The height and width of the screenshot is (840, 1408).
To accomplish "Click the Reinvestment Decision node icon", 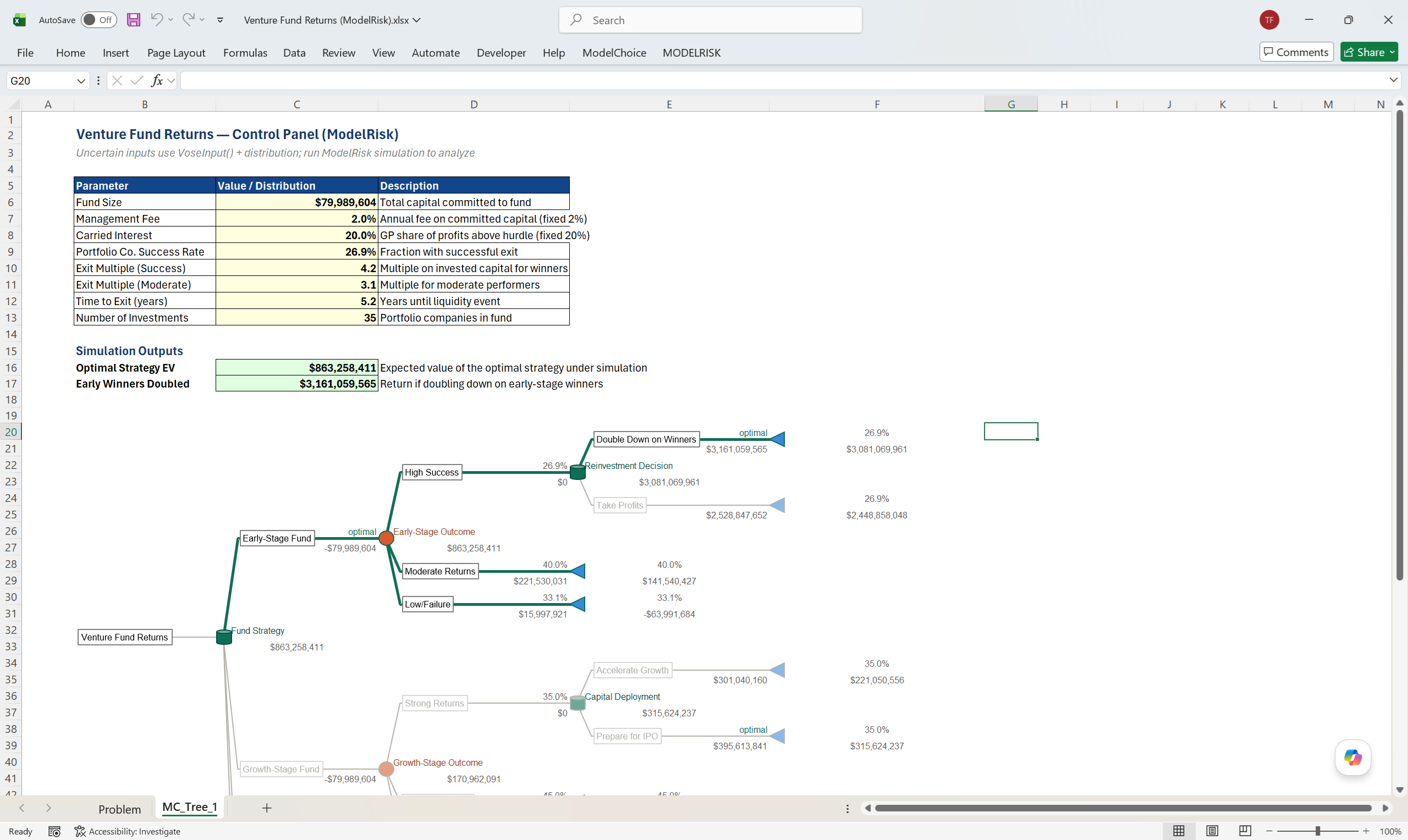I will click(x=577, y=472).
